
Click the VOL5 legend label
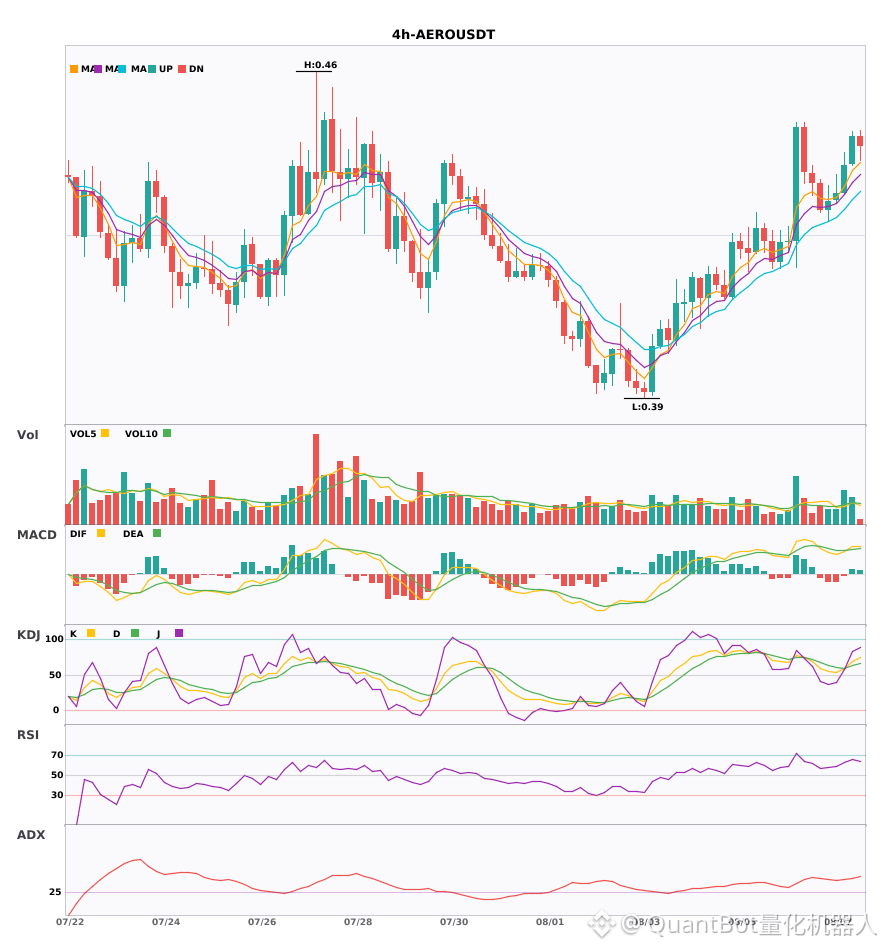point(83,434)
